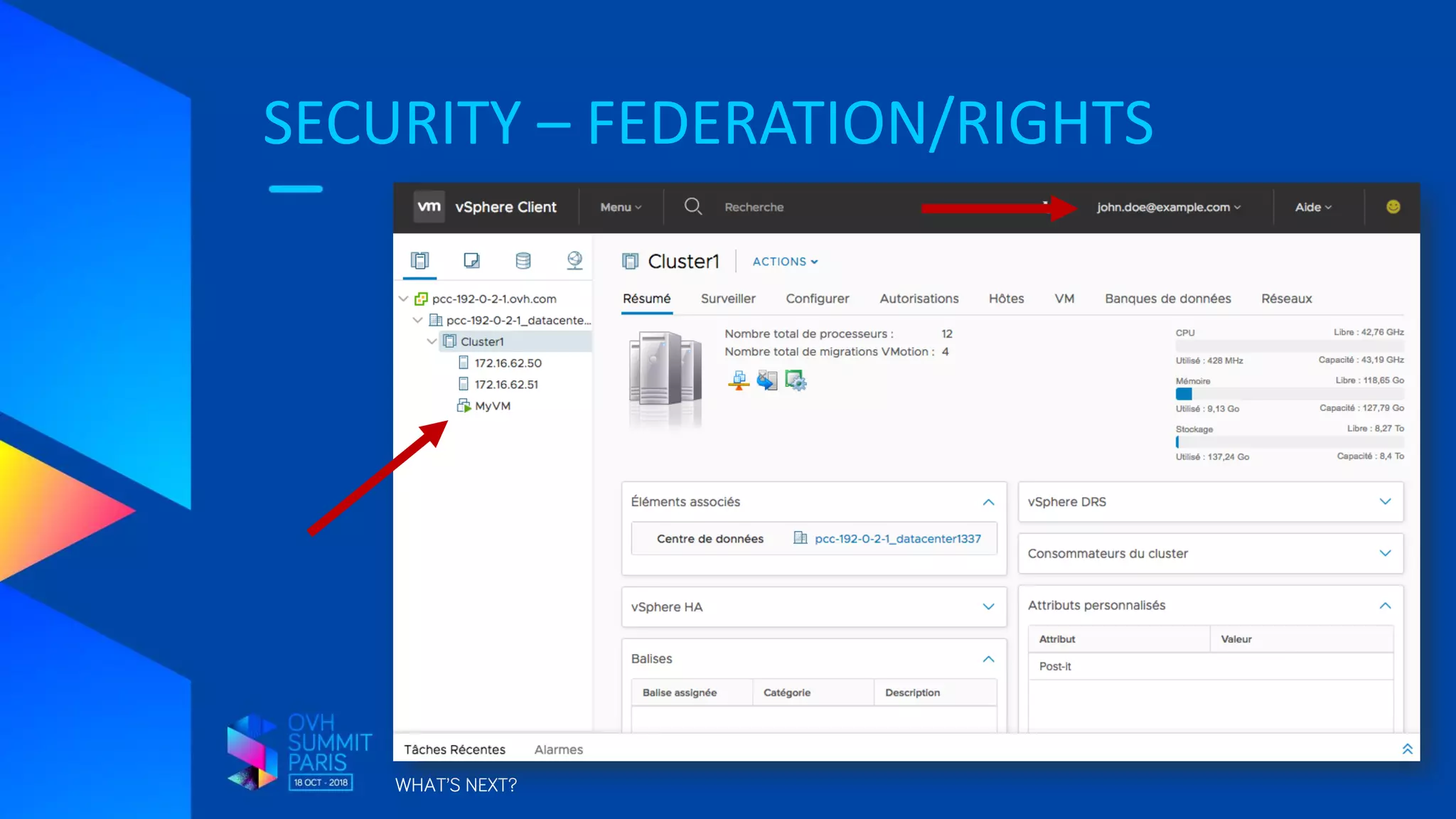This screenshot has width=1456, height=819.
Task: Click the datacenter icon in tree
Action: (436, 320)
